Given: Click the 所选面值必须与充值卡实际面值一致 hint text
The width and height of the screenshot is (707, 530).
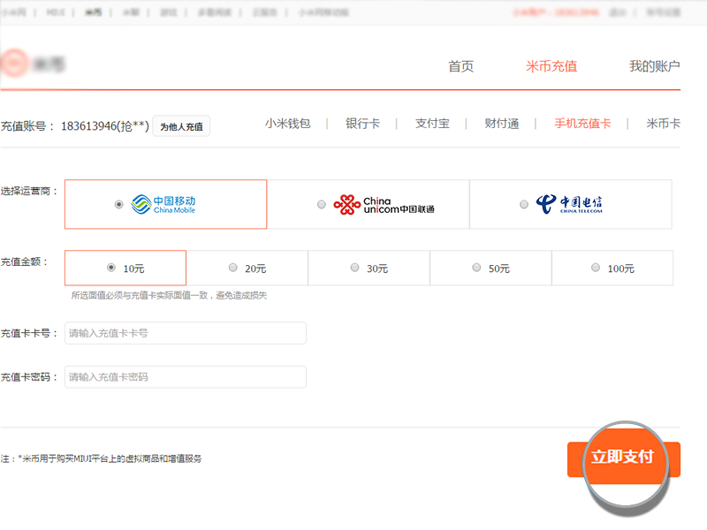Looking at the screenshot, I should [x=169, y=295].
